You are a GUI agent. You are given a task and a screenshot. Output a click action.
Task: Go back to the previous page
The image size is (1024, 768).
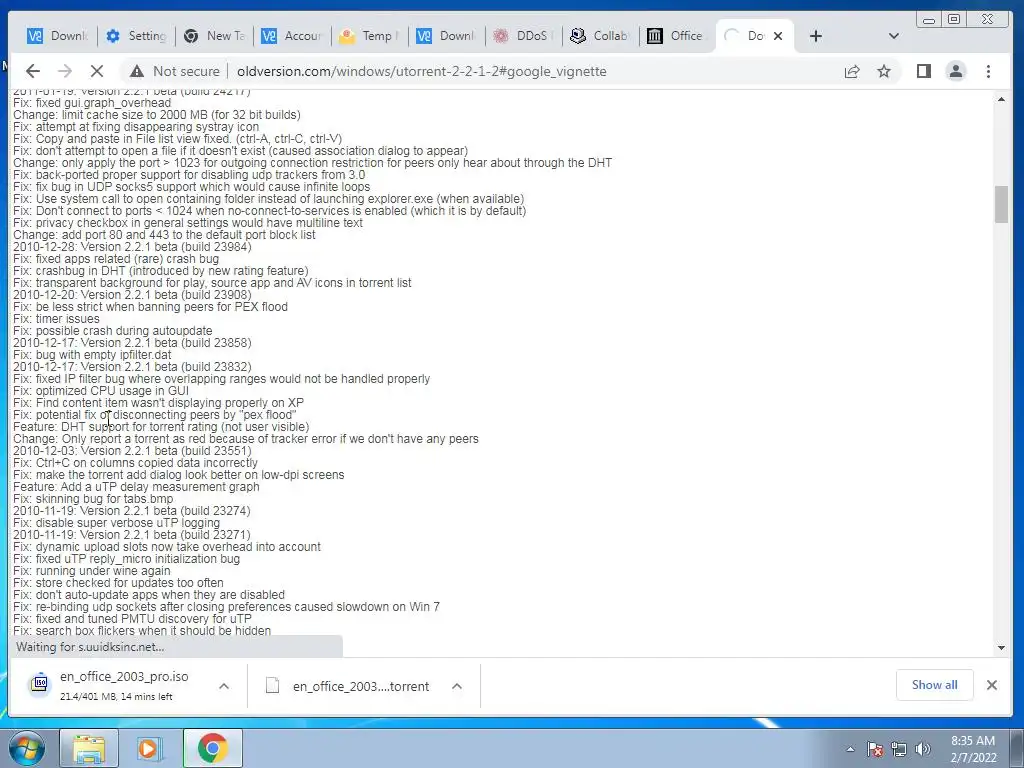click(x=33, y=71)
